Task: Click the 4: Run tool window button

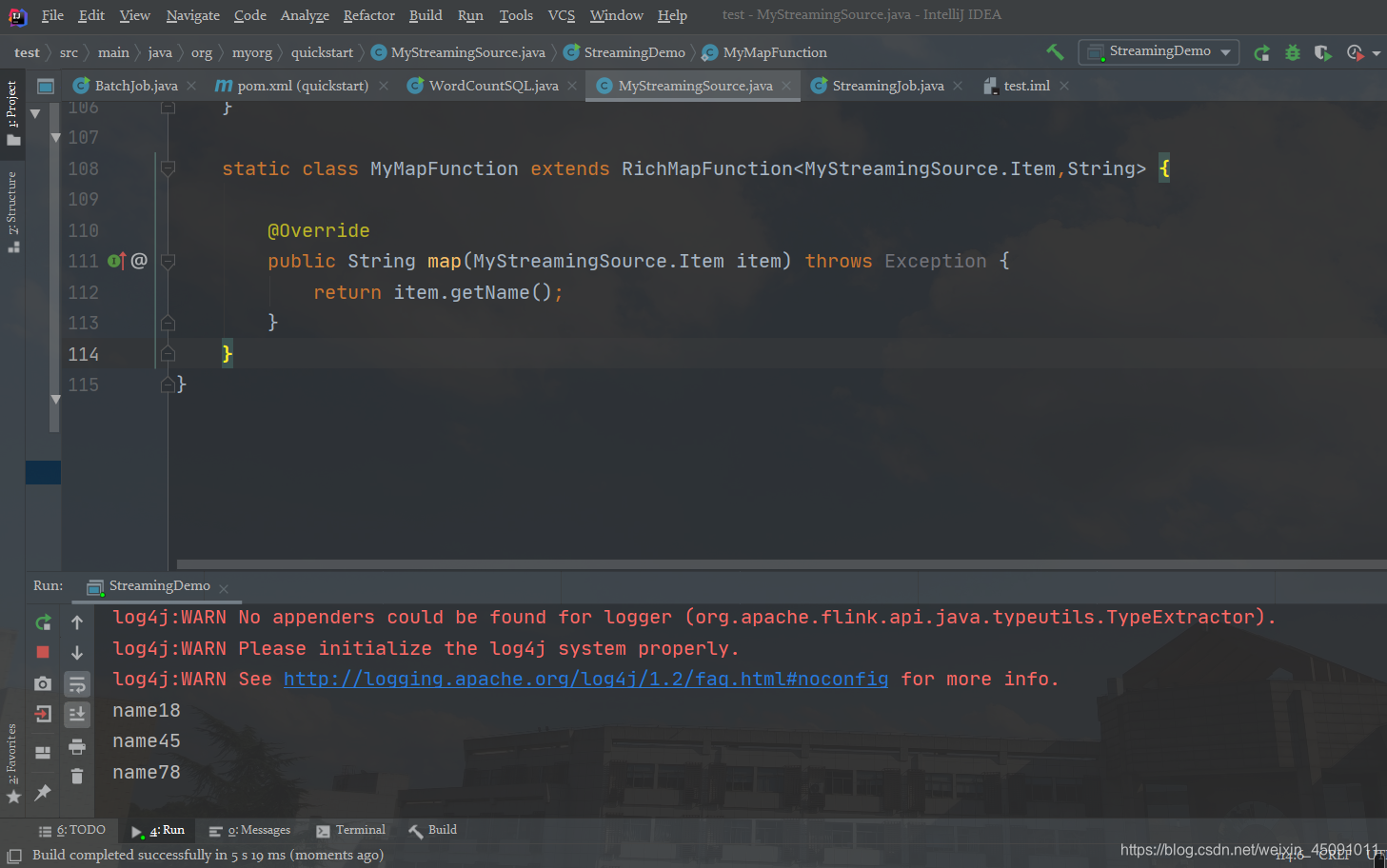Action: [x=158, y=830]
